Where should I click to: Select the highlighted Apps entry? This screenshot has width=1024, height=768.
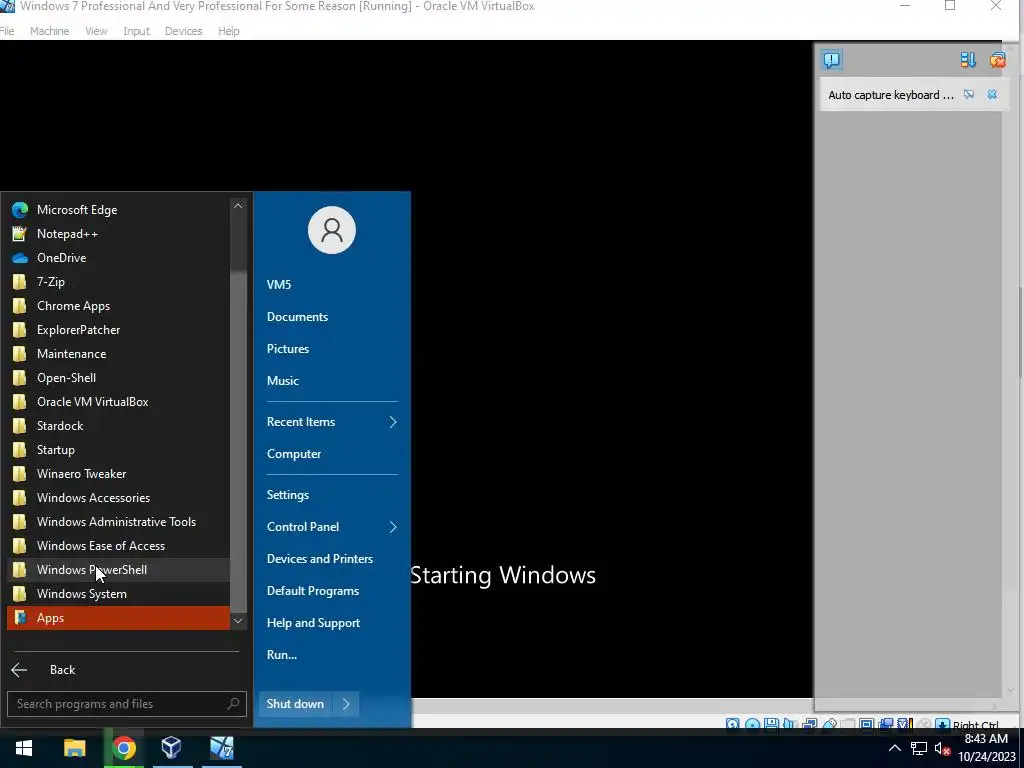(x=118, y=618)
